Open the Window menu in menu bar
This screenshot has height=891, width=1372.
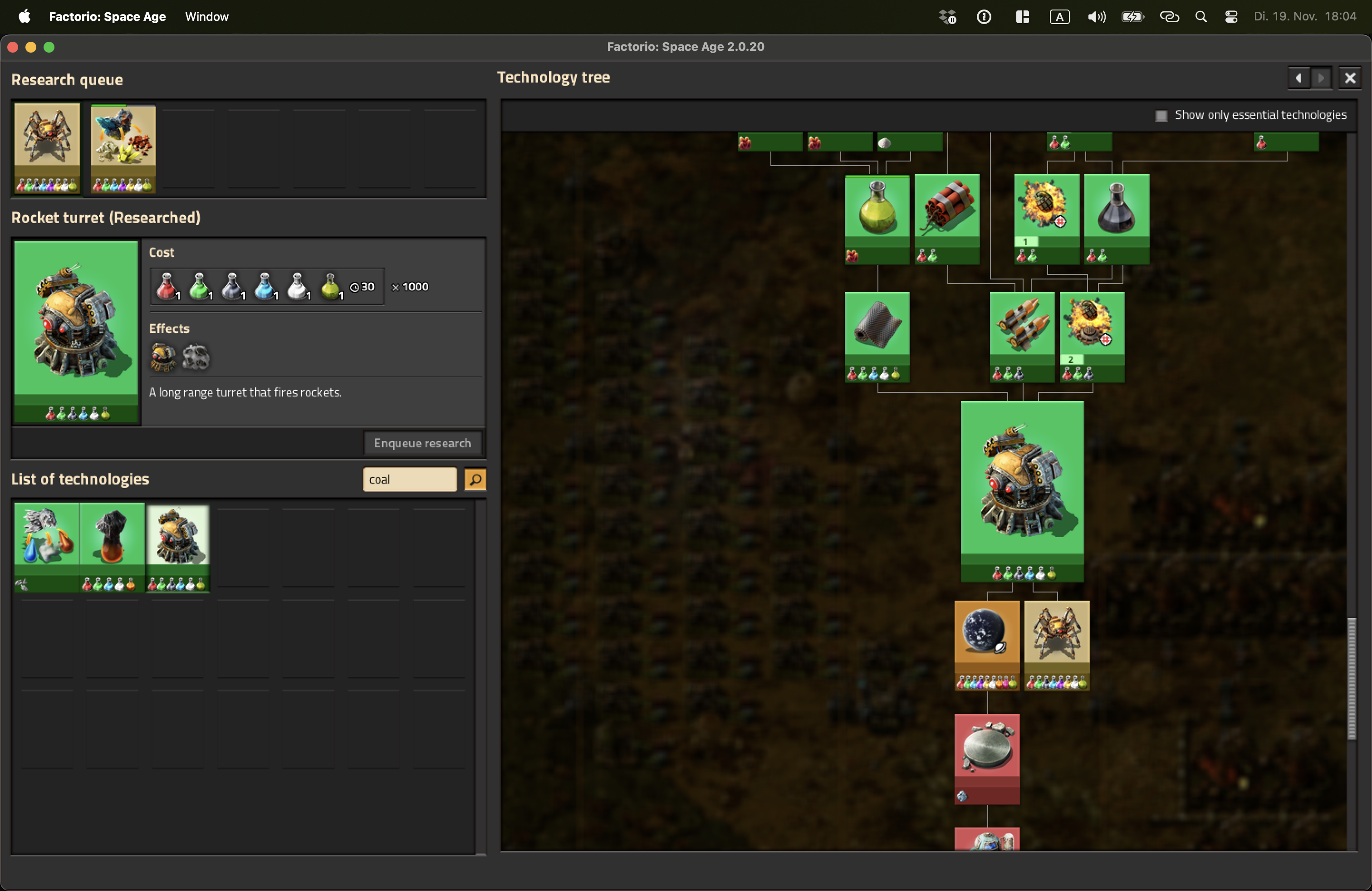(207, 17)
